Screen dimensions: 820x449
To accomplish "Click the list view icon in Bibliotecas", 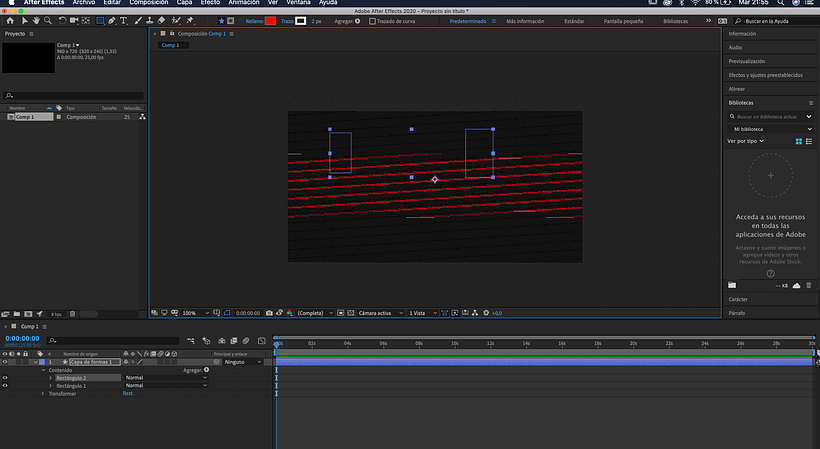I will [x=809, y=141].
